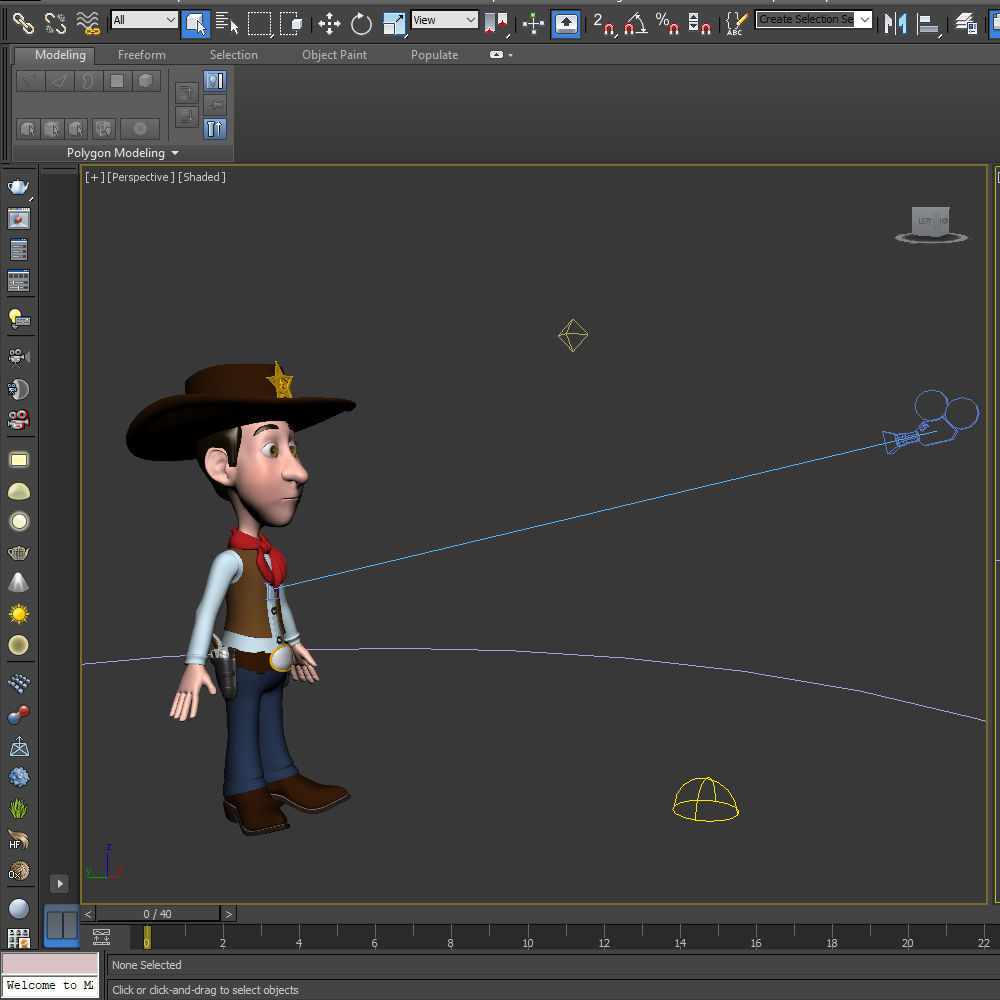Click the Select and Manipulate icon
Image resolution: width=1000 pixels, height=1000 pixels.
point(533,24)
